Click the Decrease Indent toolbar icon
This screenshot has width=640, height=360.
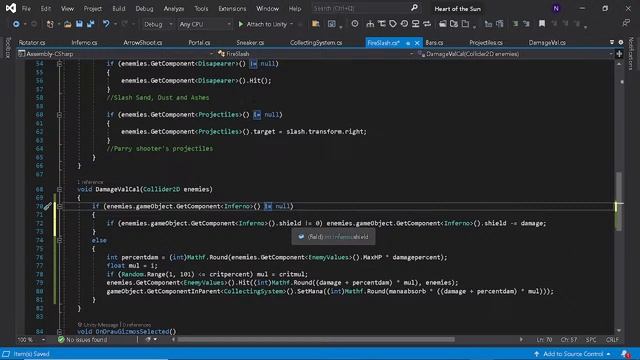pyautogui.click(x=516, y=24)
